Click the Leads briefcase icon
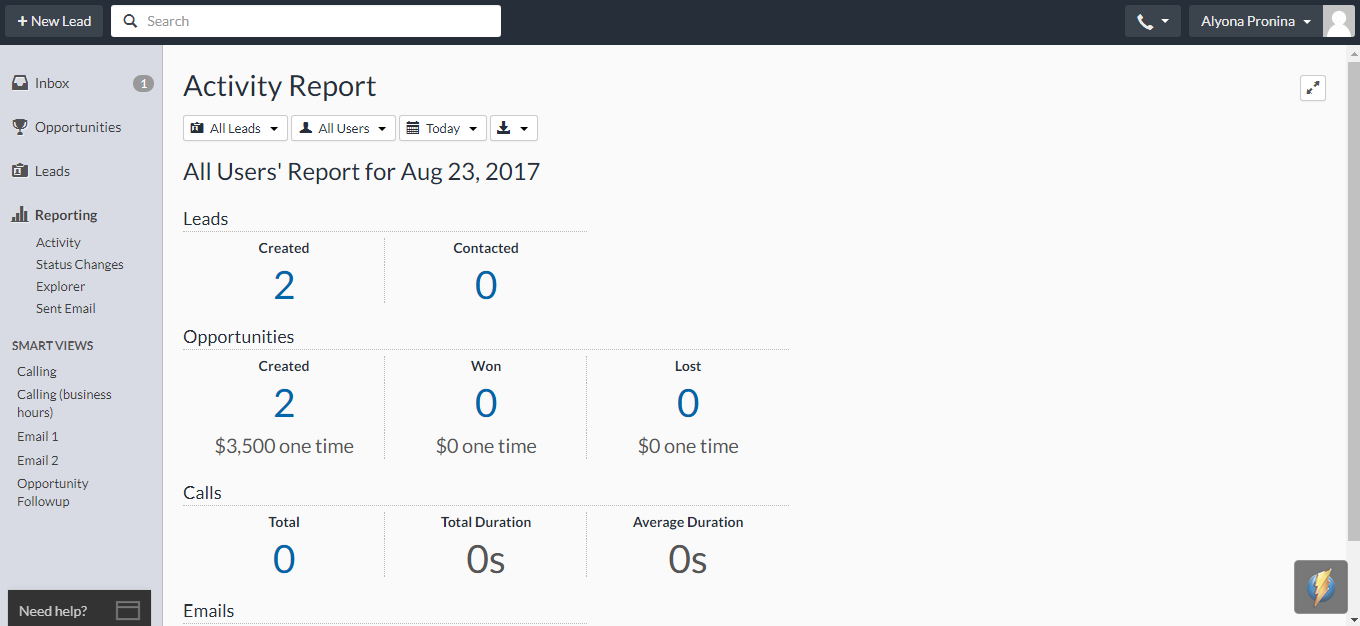1360x626 pixels. click(x=20, y=171)
